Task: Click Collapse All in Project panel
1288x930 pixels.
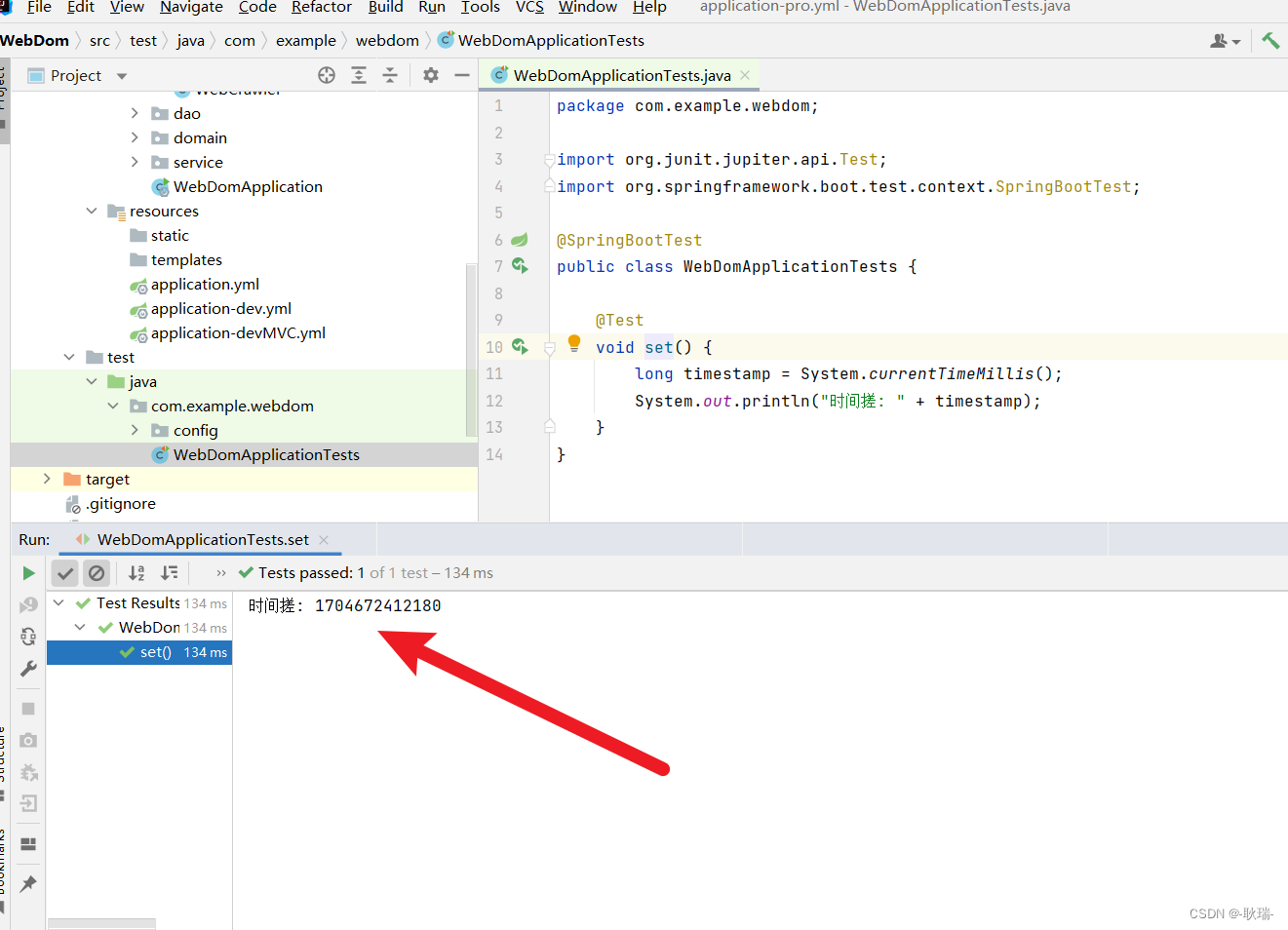Action: (390, 75)
